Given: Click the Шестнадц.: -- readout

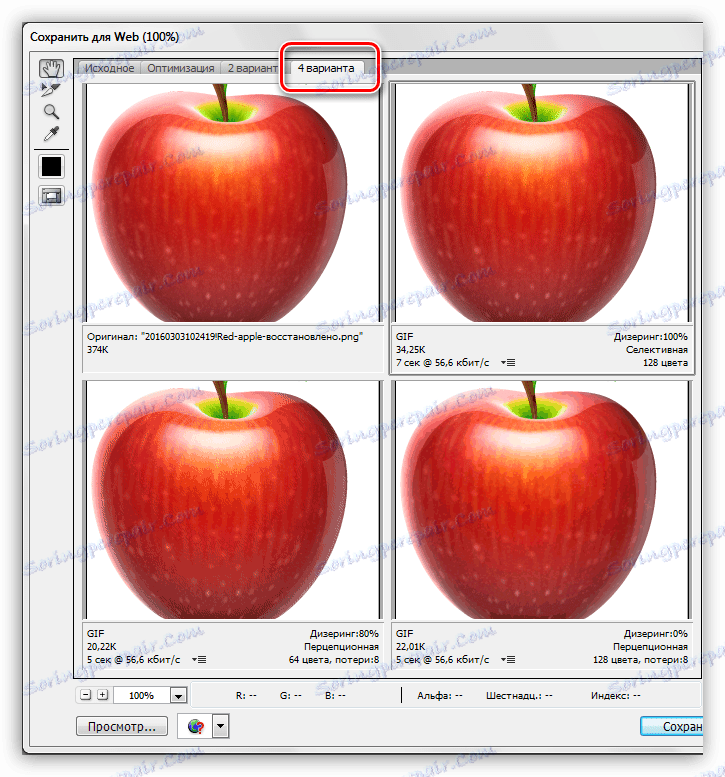Looking at the screenshot, I should pos(519,696).
